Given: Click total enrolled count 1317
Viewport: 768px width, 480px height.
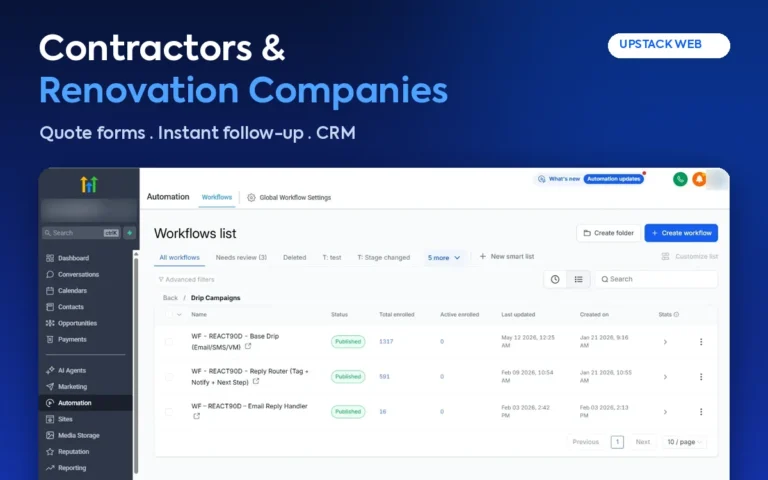Looking at the screenshot, I should coord(386,342).
